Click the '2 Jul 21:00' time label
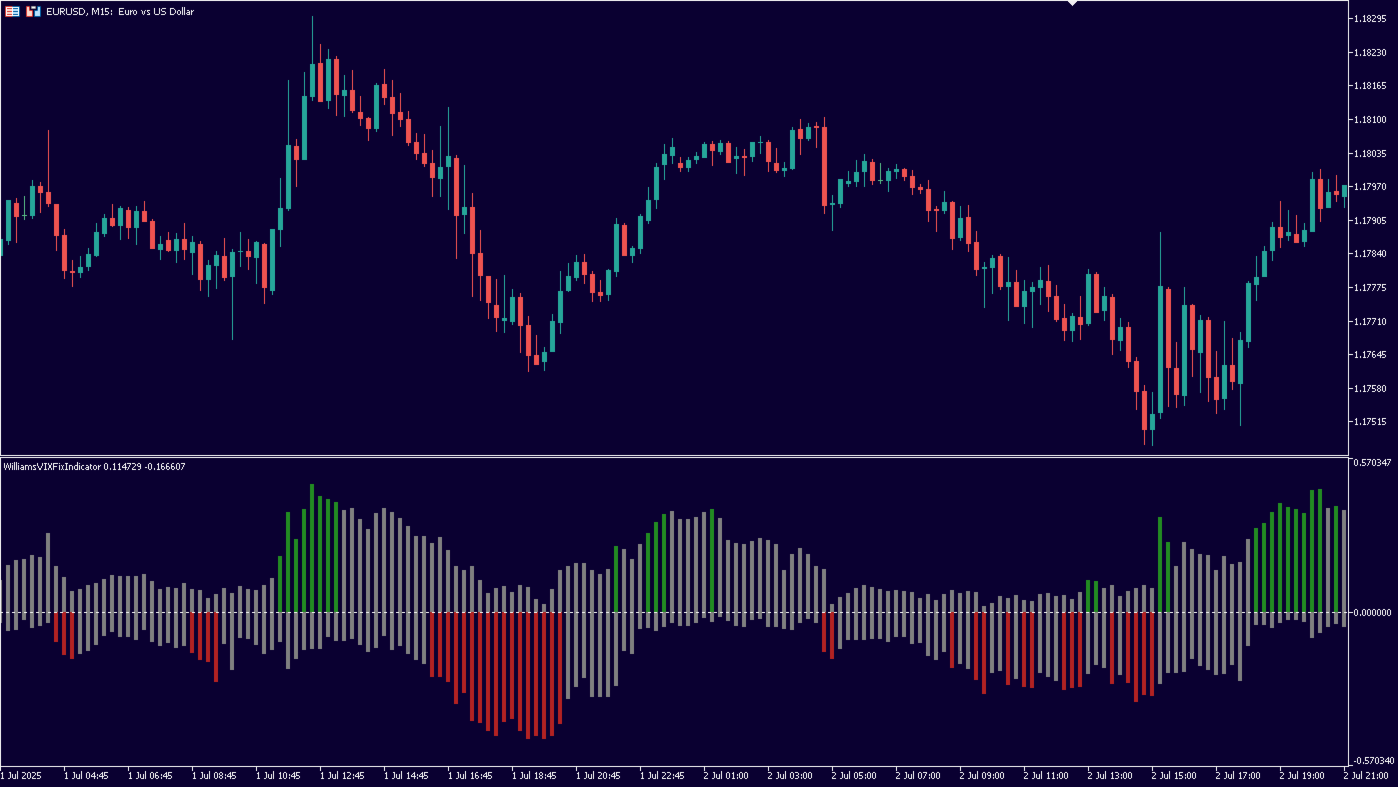This screenshot has width=1398, height=787. click(1366, 776)
